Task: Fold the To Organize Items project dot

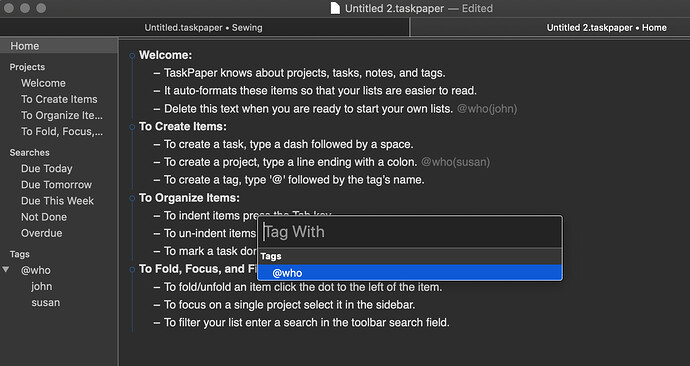Action: pos(132,198)
